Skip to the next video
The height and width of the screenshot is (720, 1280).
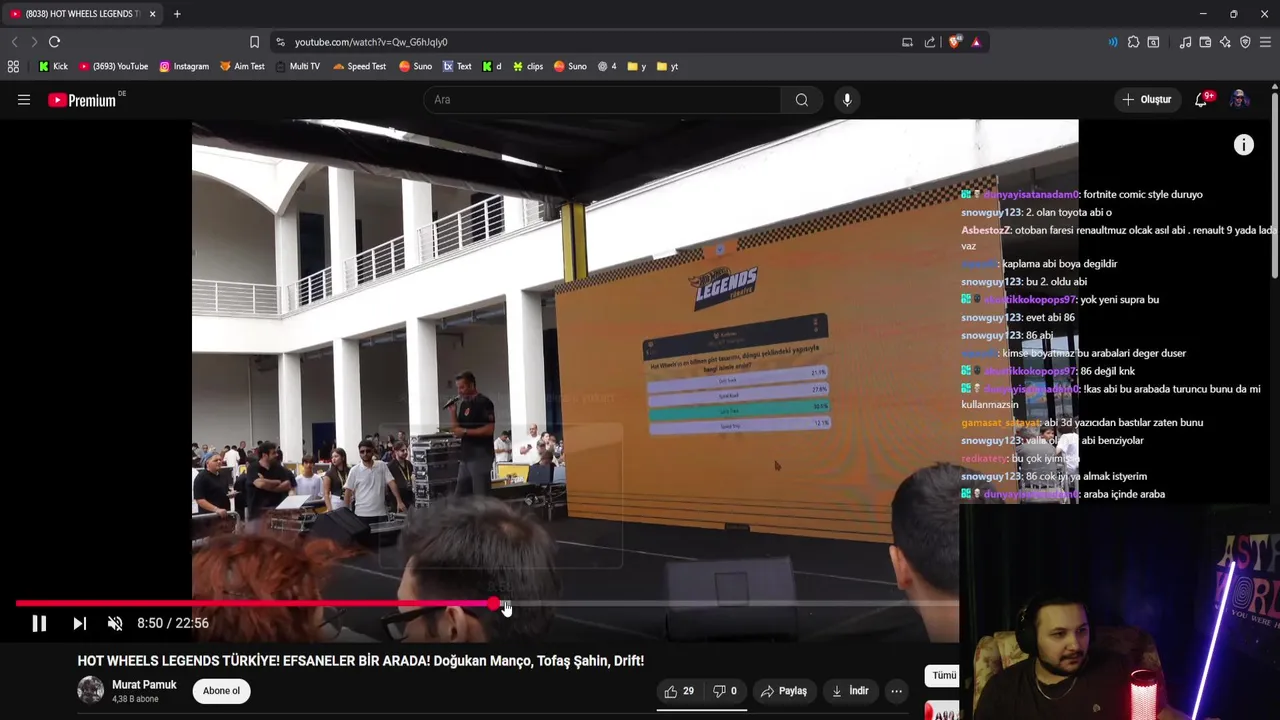tap(79, 623)
